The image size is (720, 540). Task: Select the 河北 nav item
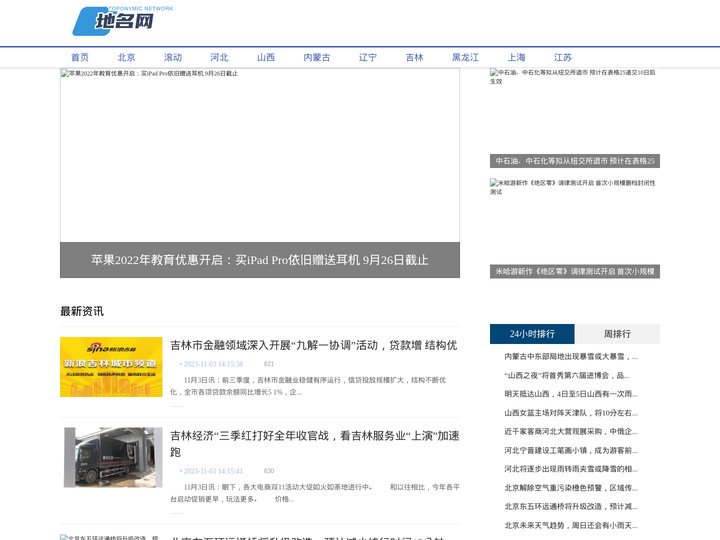pos(219,57)
